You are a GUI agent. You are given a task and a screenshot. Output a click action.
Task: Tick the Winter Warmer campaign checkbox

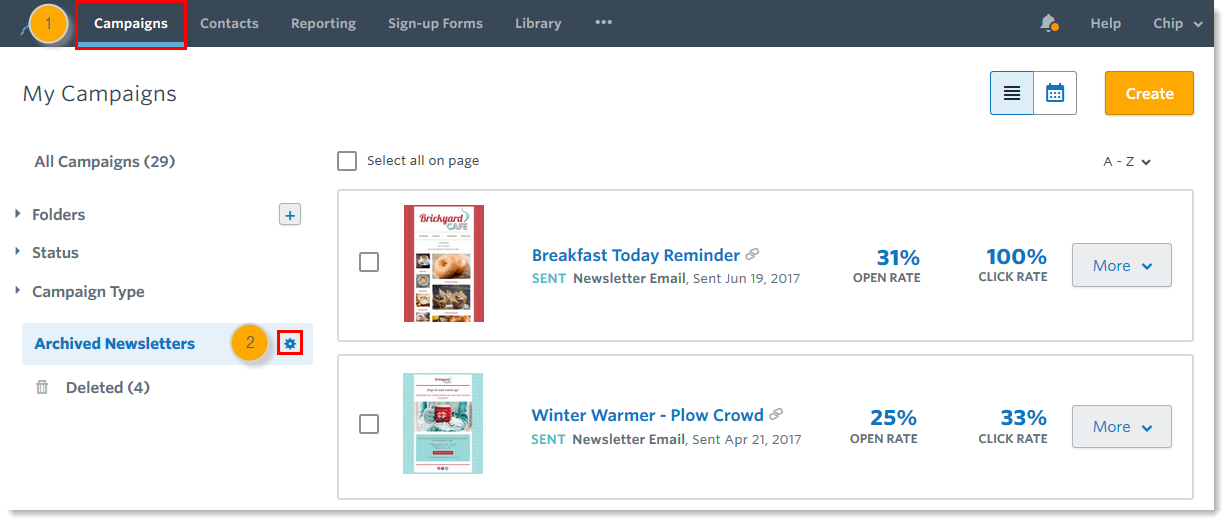[x=369, y=424]
